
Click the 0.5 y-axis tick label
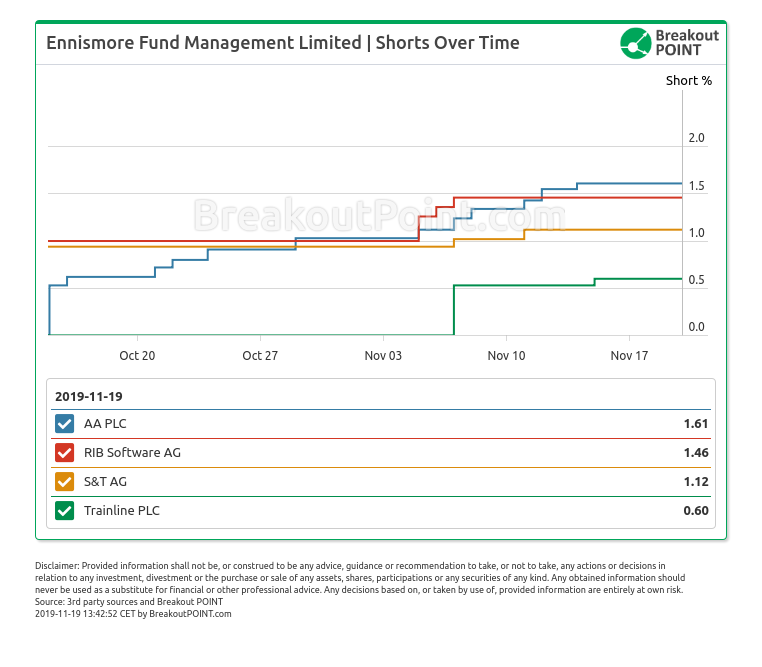tap(696, 280)
